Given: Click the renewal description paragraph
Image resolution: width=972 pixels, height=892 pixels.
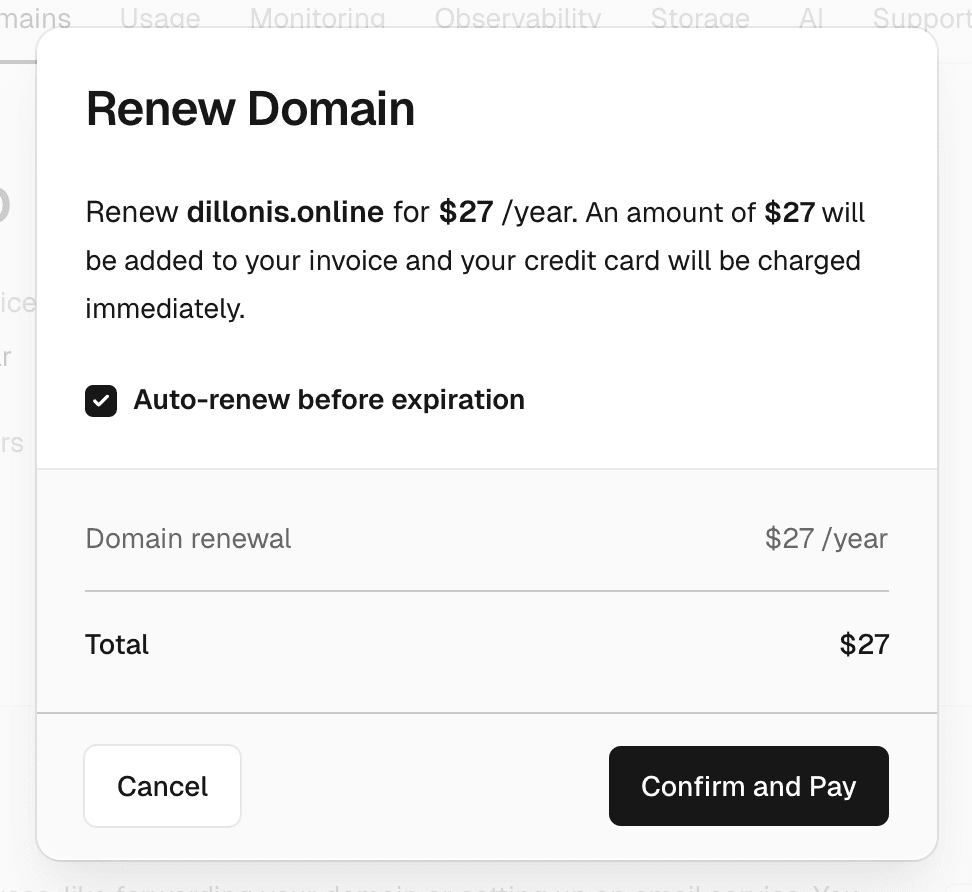Looking at the screenshot, I should pos(476,260).
